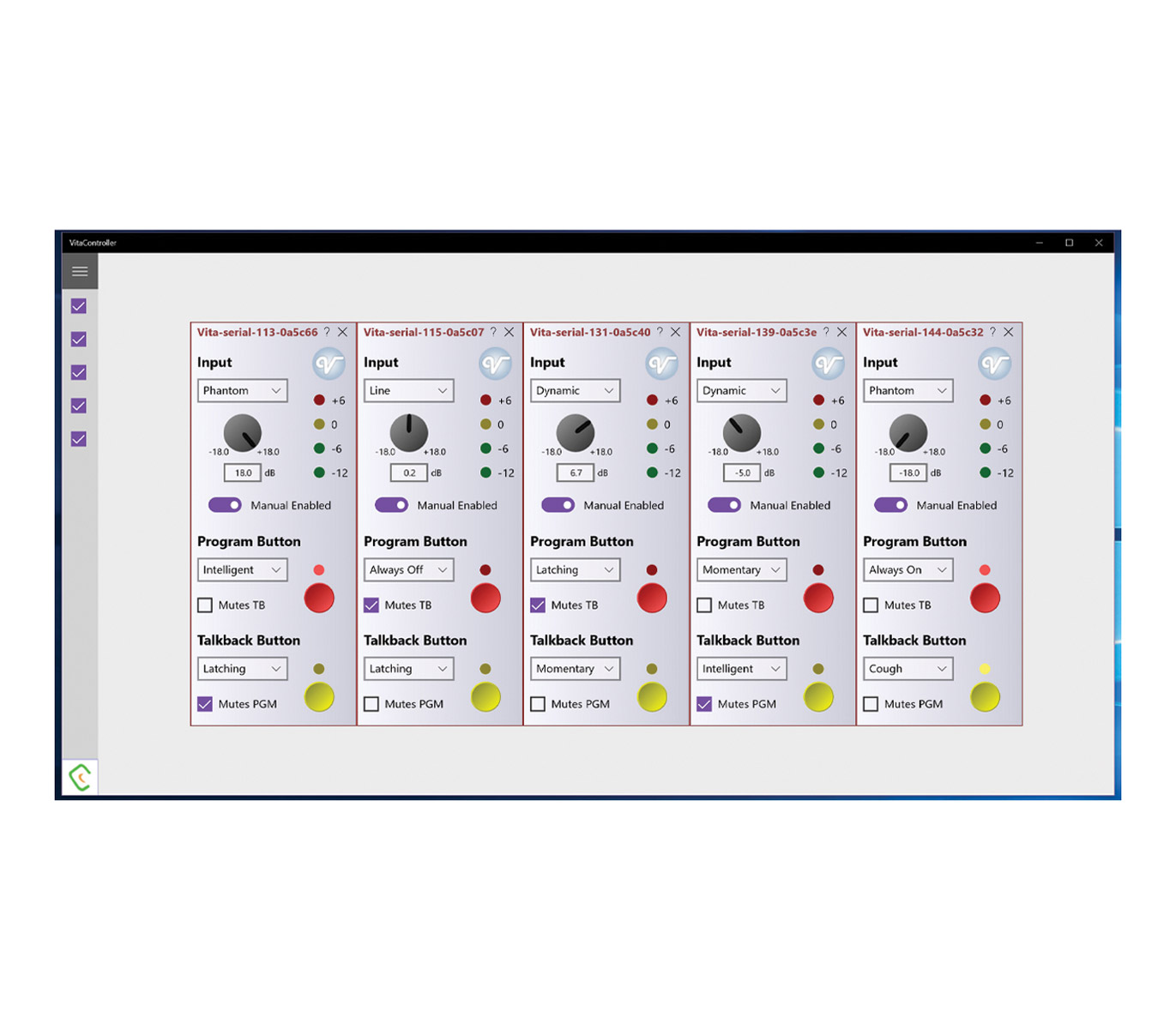This screenshot has height=1029, width=1176.
Task: Toggle Manual Enabled switch on Vita-serial-113 panel
Action: (225, 505)
